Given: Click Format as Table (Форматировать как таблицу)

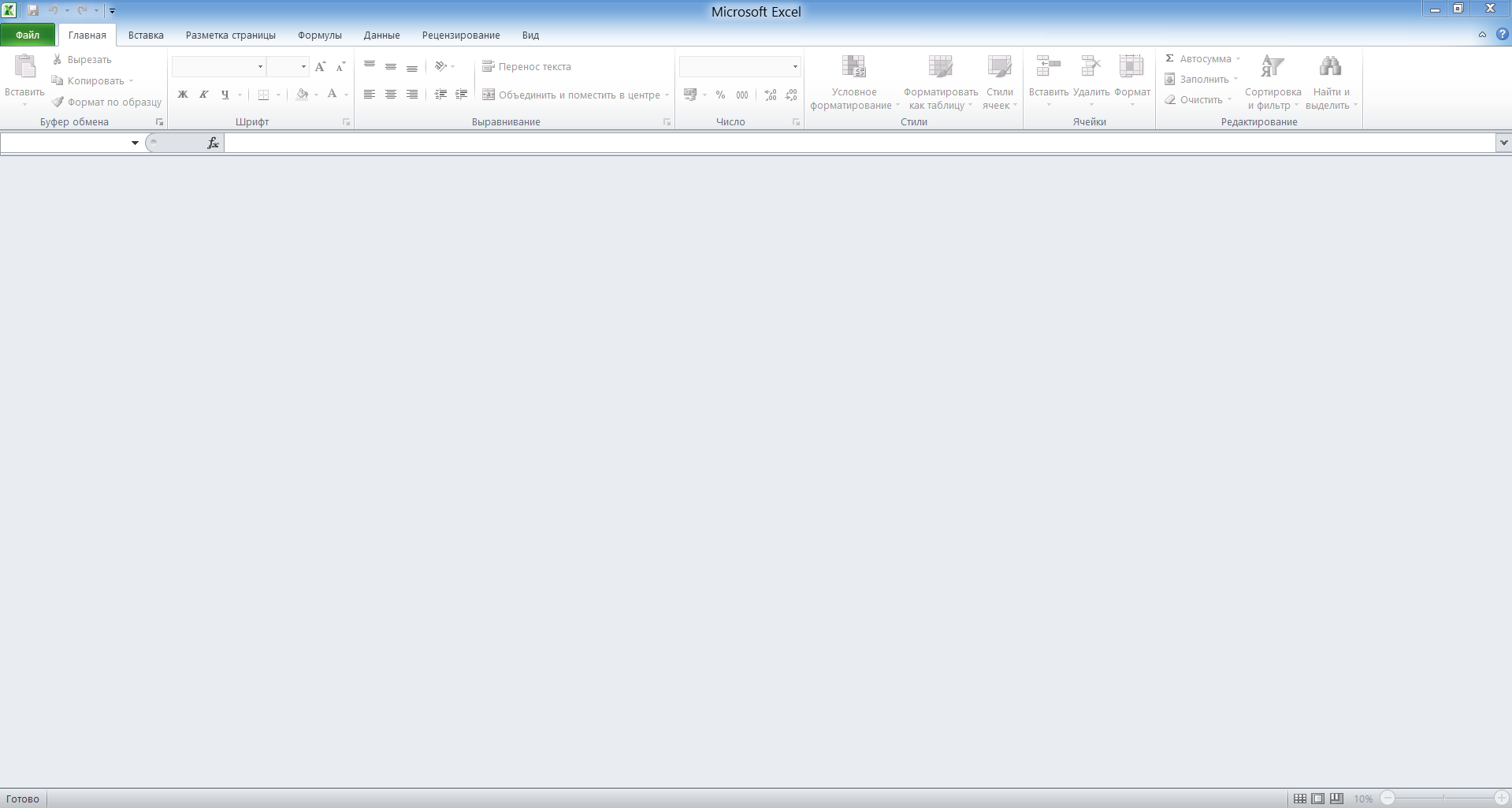Looking at the screenshot, I should pyautogui.click(x=940, y=83).
